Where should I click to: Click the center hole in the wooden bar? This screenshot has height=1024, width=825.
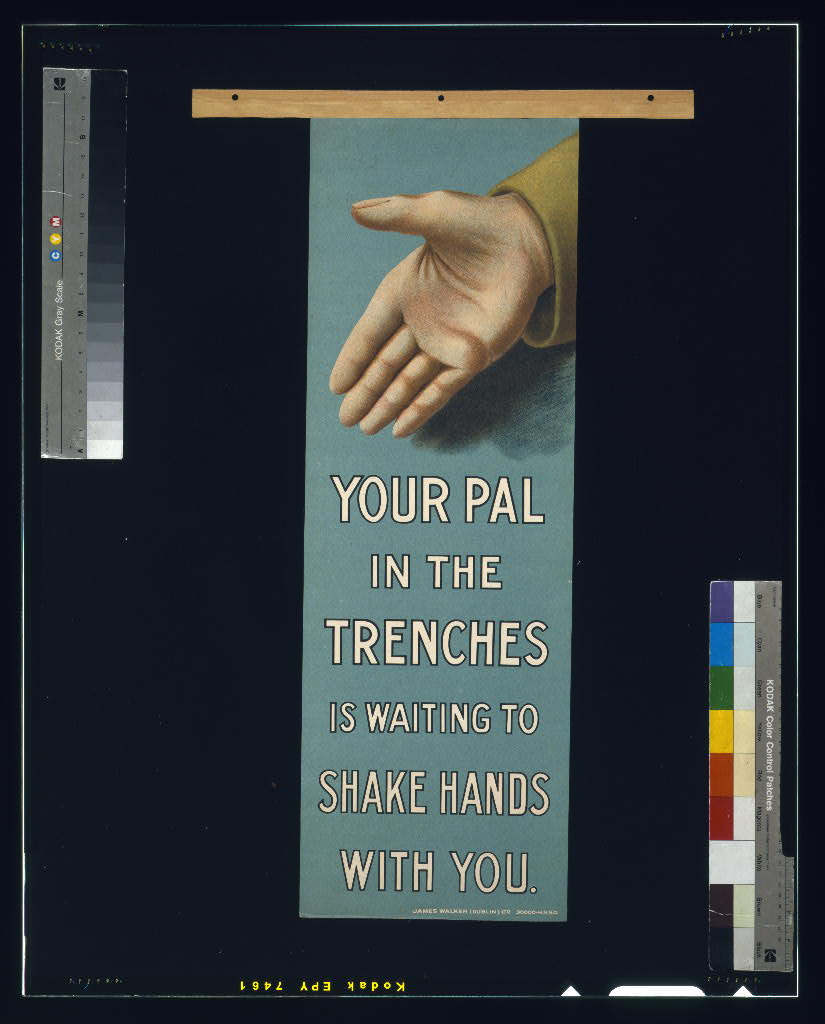coord(440,98)
